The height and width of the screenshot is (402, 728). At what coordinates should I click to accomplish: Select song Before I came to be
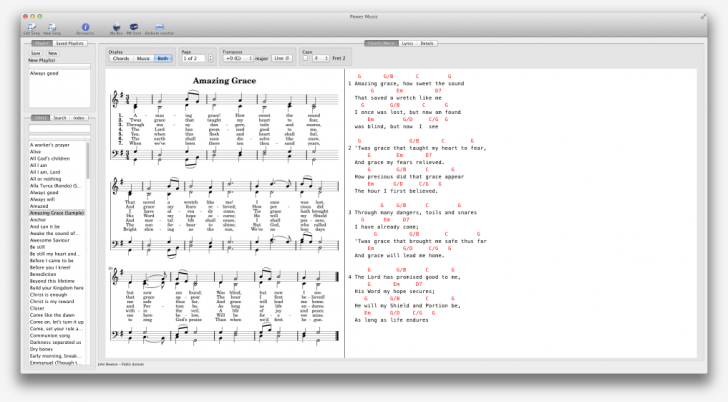tap(52, 260)
